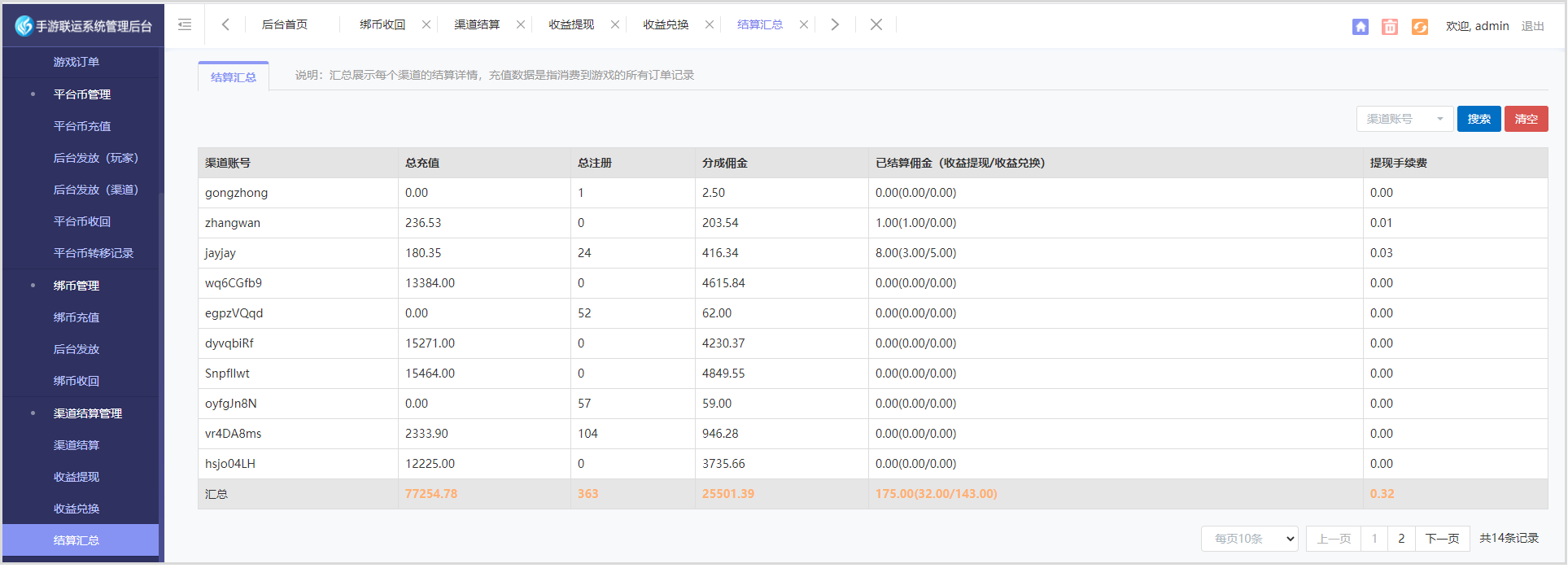Click the system logo icon
This screenshot has width=1568, height=568.
24,26
